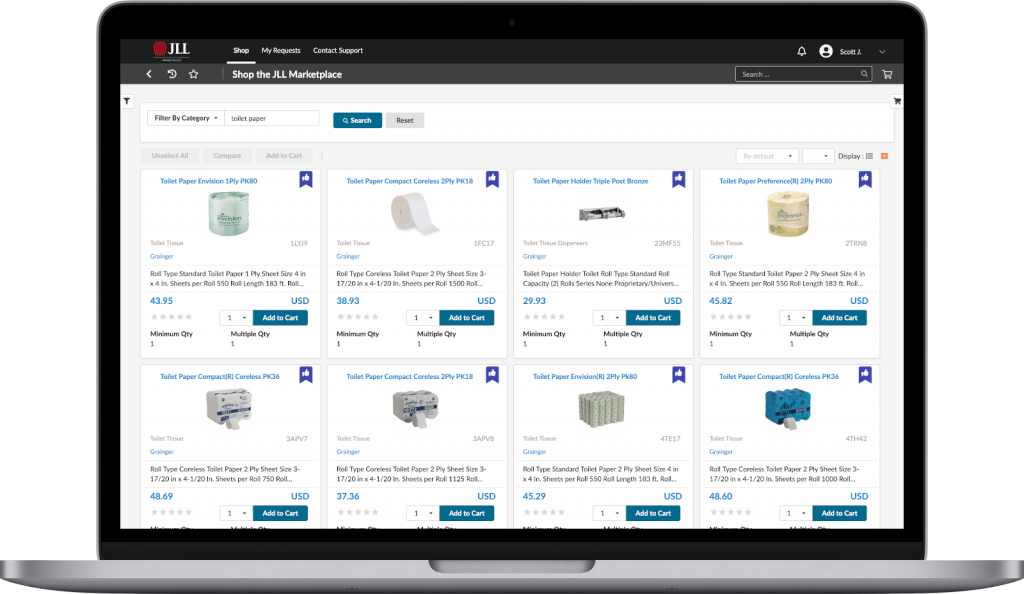Add the 48.60 item to cart
The image size is (1024, 594).
coord(840,513)
